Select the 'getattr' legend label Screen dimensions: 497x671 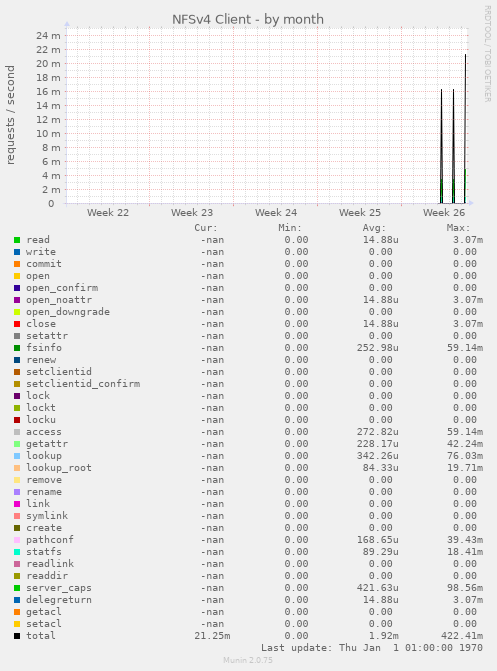coord(47,444)
